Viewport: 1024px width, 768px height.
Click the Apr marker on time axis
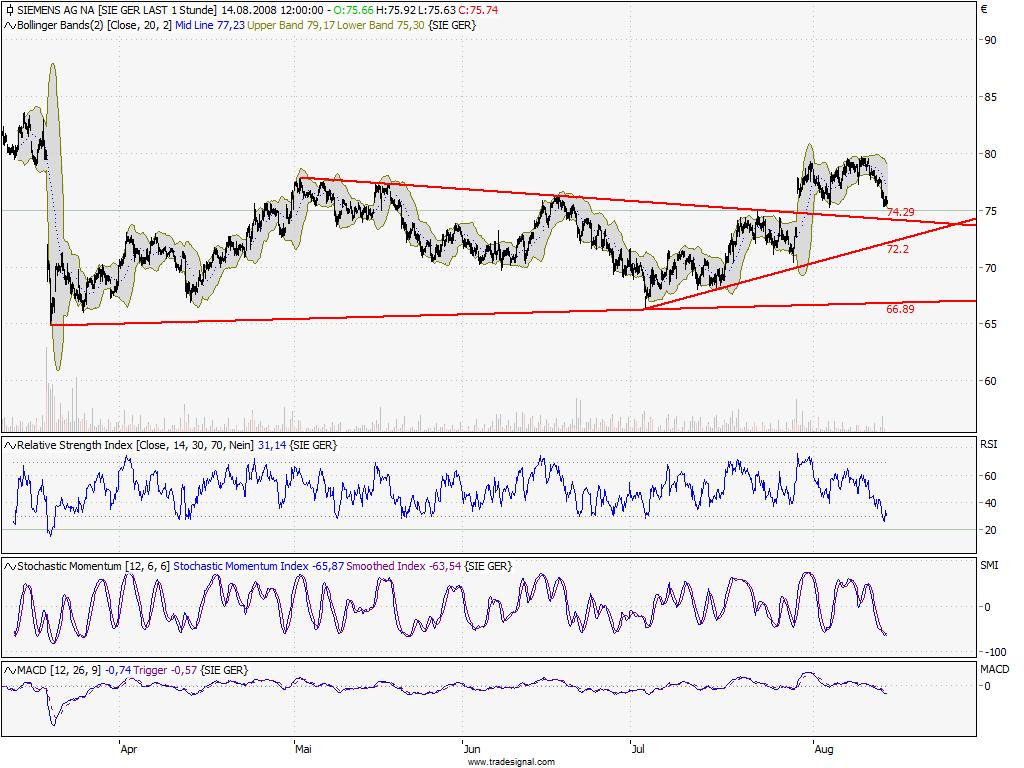point(129,749)
